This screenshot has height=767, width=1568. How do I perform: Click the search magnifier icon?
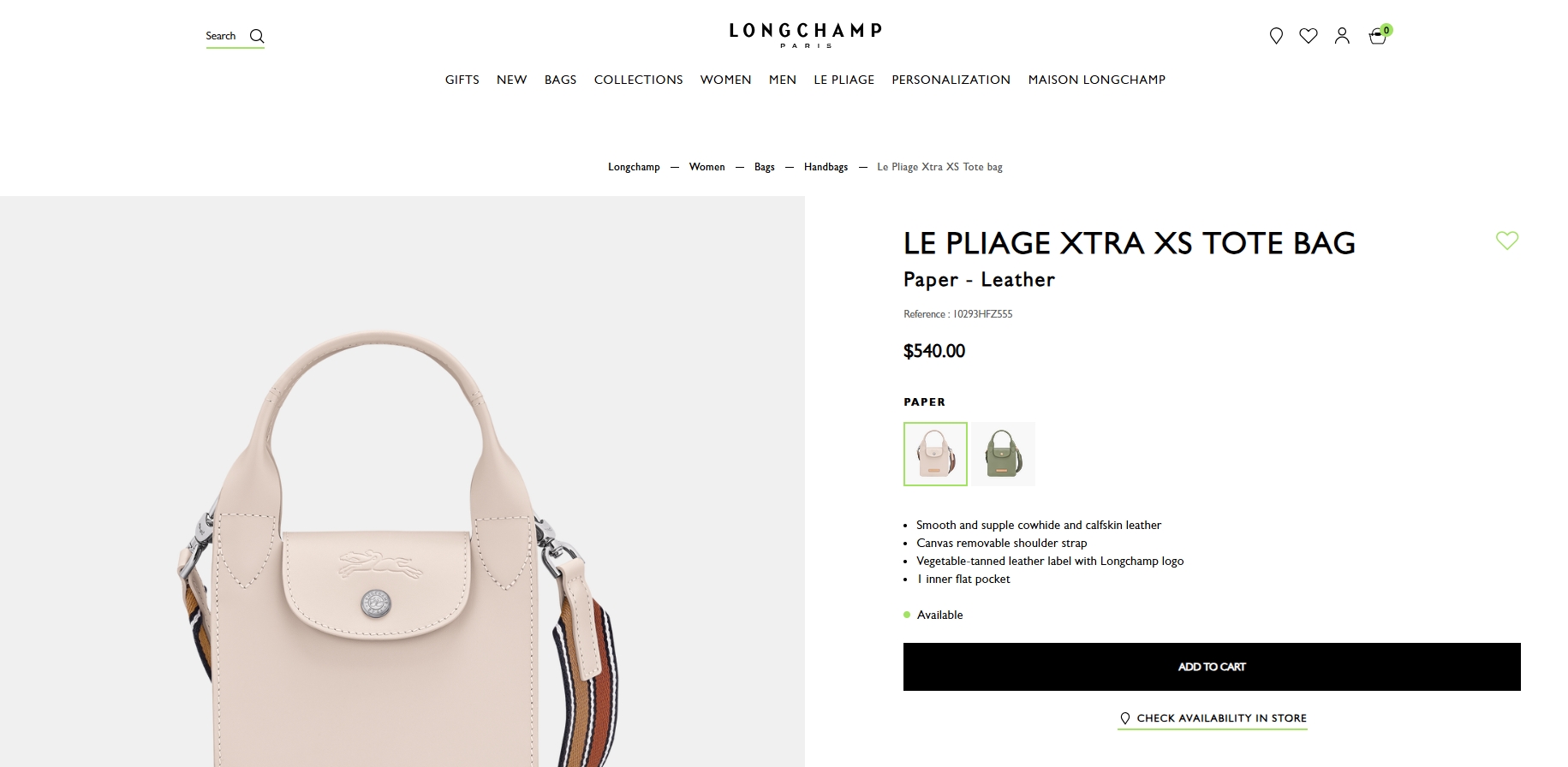click(x=257, y=36)
